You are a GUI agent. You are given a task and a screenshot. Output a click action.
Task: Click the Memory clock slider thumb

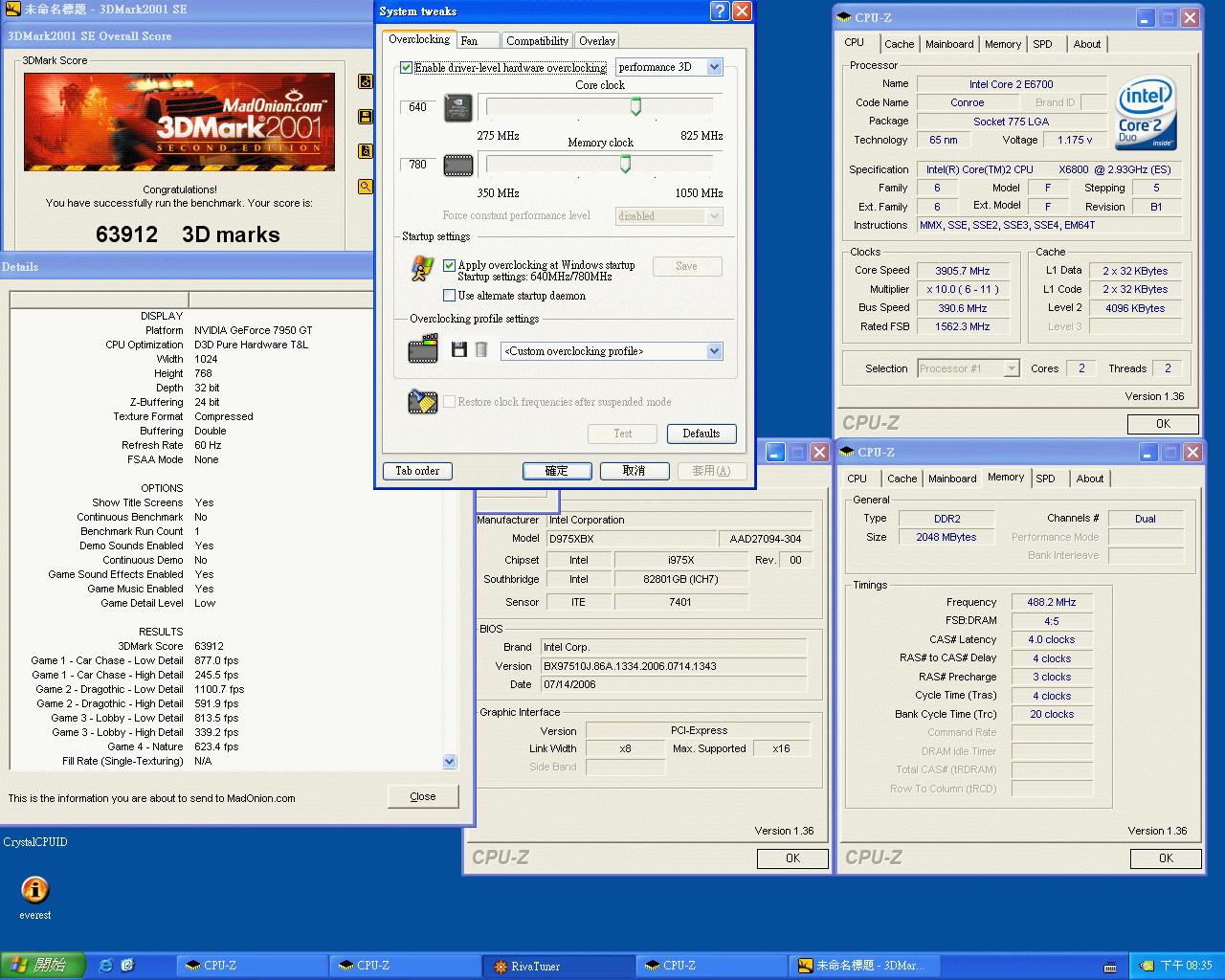pyautogui.click(x=625, y=164)
